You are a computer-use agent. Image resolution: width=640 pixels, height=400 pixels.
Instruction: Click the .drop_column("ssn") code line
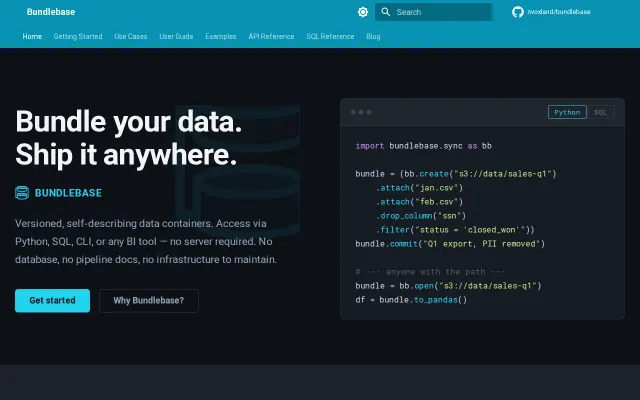[x=421, y=216]
